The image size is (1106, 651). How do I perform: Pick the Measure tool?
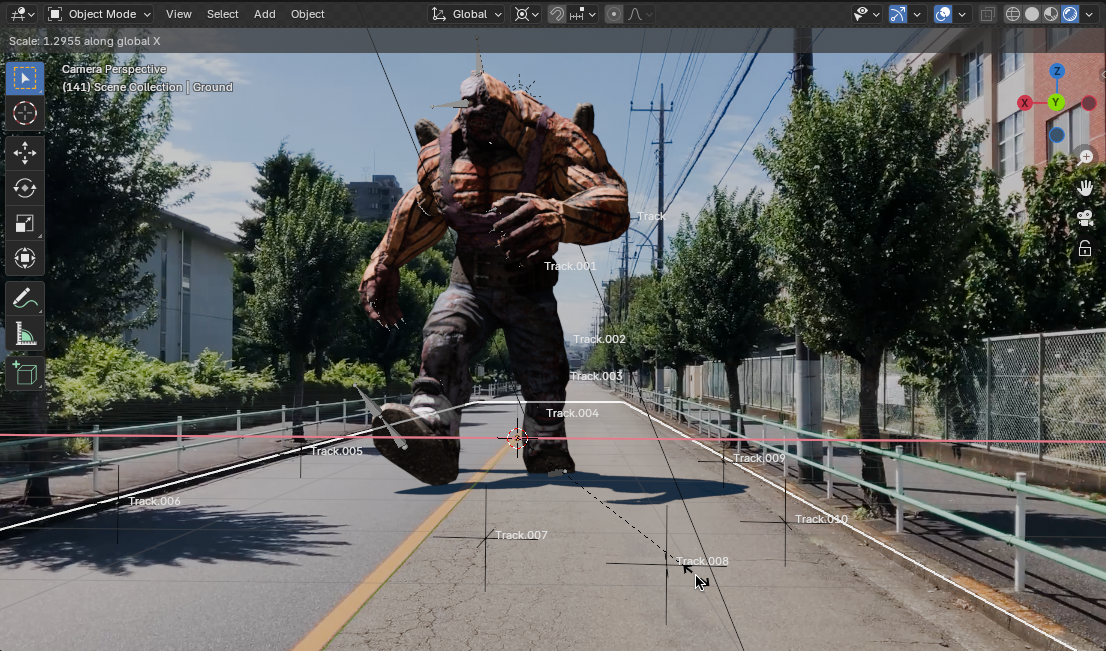tap(25, 335)
